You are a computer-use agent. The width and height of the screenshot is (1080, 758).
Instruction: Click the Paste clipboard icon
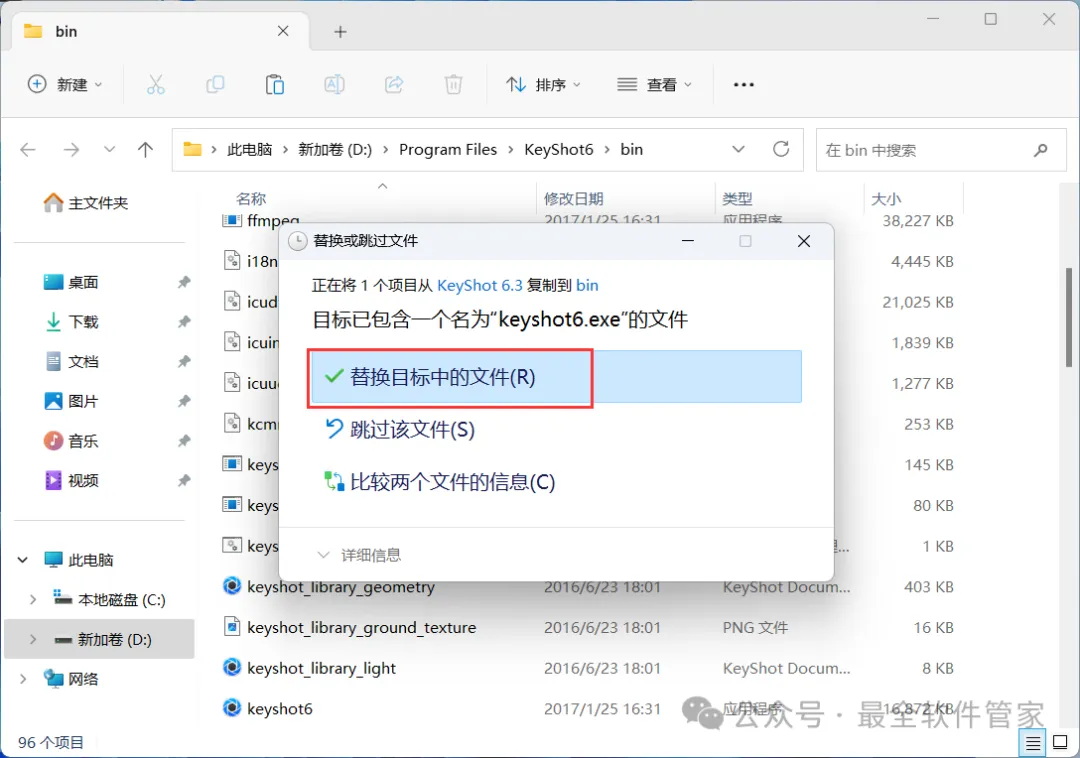click(275, 85)
